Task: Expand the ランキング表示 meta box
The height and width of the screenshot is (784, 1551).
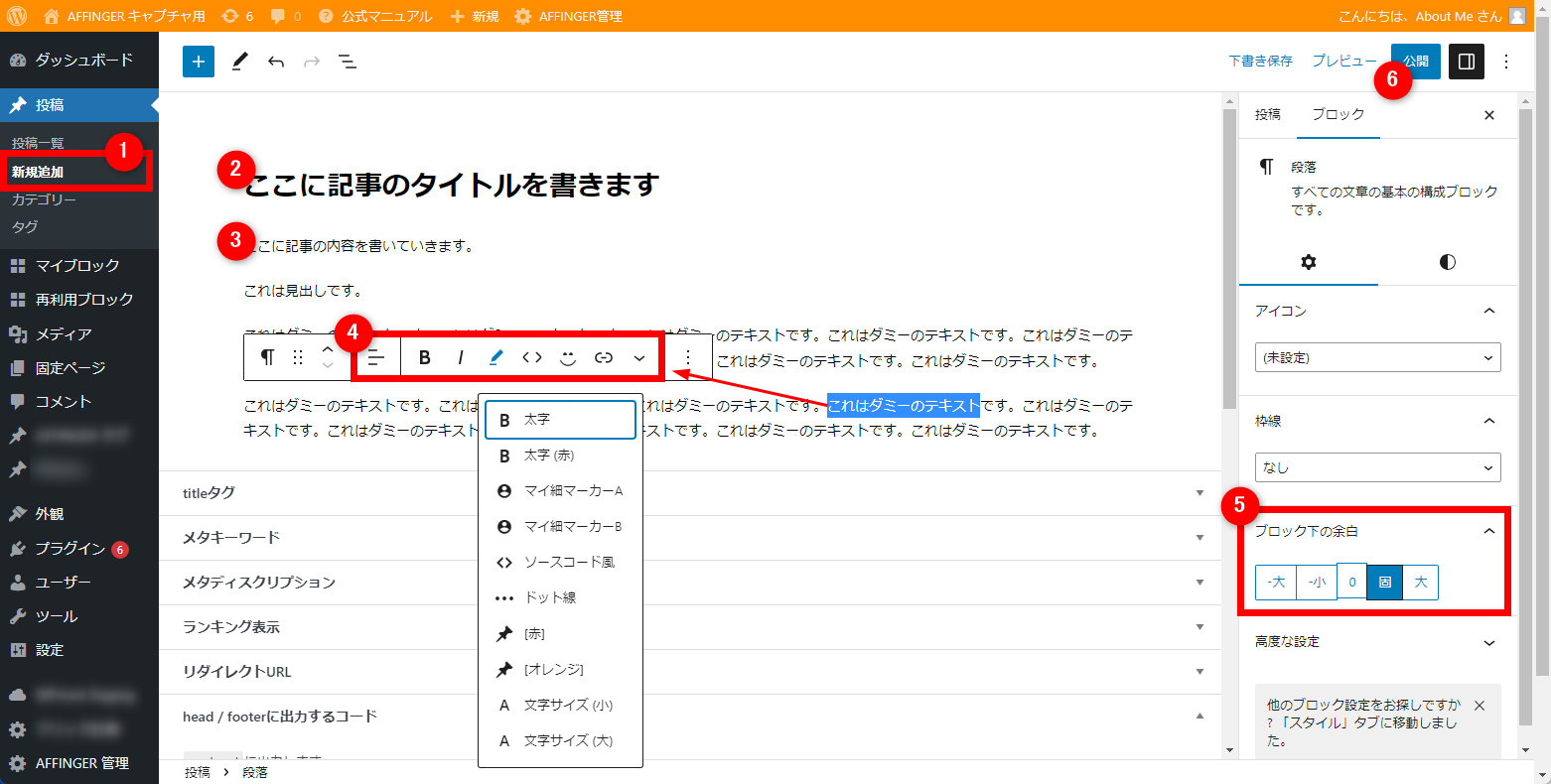Action: pyautogui.click(x=690, y=627)
